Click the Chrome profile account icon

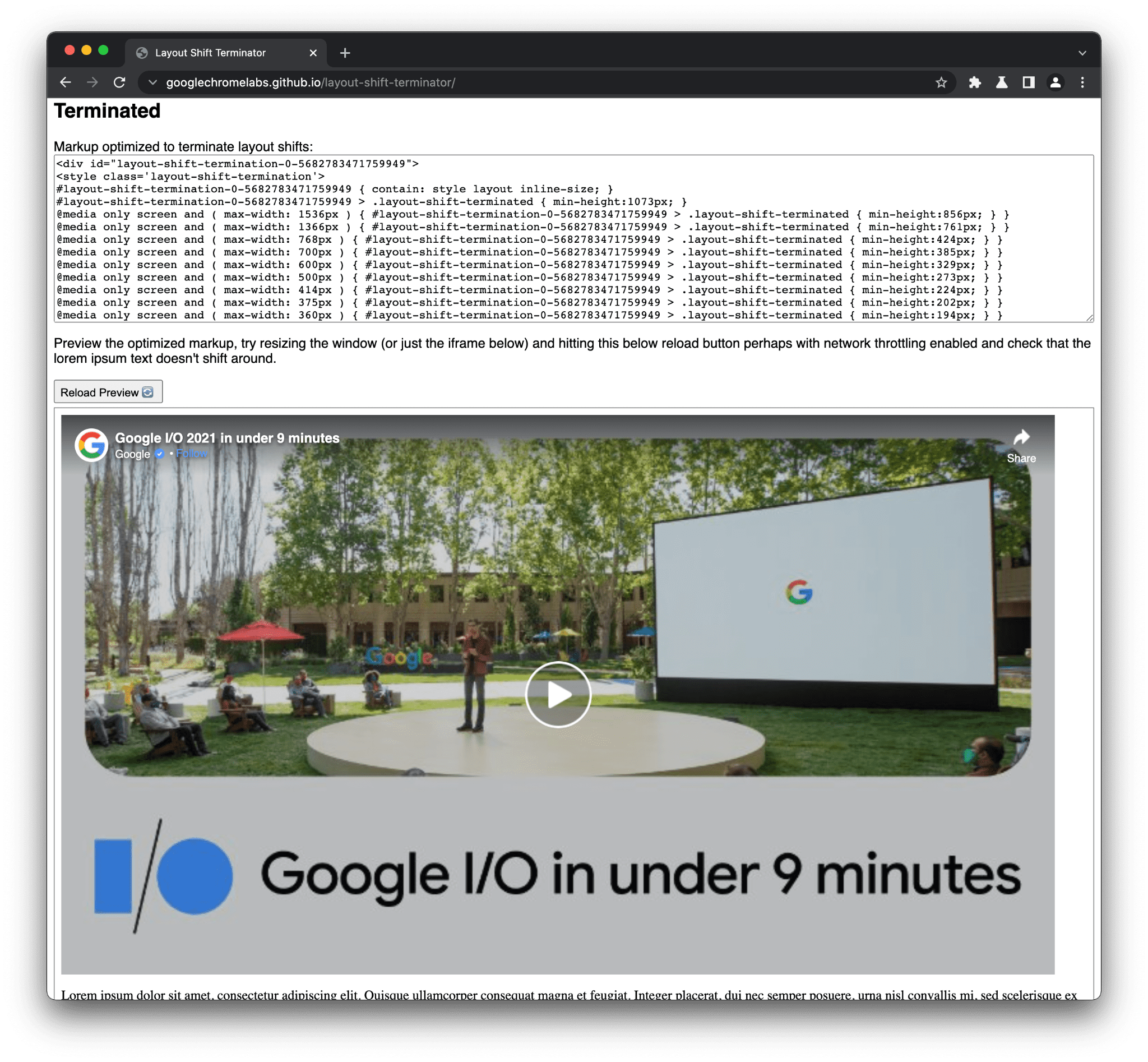(1054, 82)
